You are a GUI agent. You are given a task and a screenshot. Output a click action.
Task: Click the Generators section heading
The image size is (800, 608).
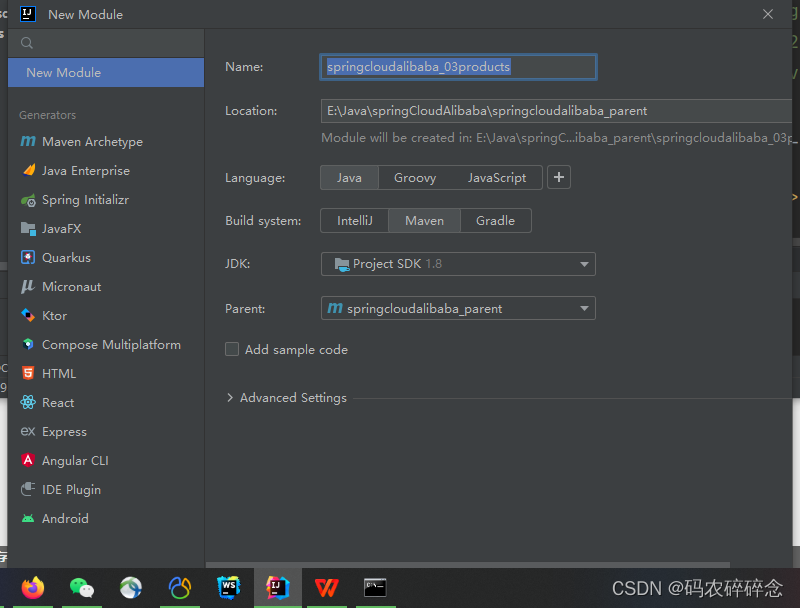click(47, 115)
